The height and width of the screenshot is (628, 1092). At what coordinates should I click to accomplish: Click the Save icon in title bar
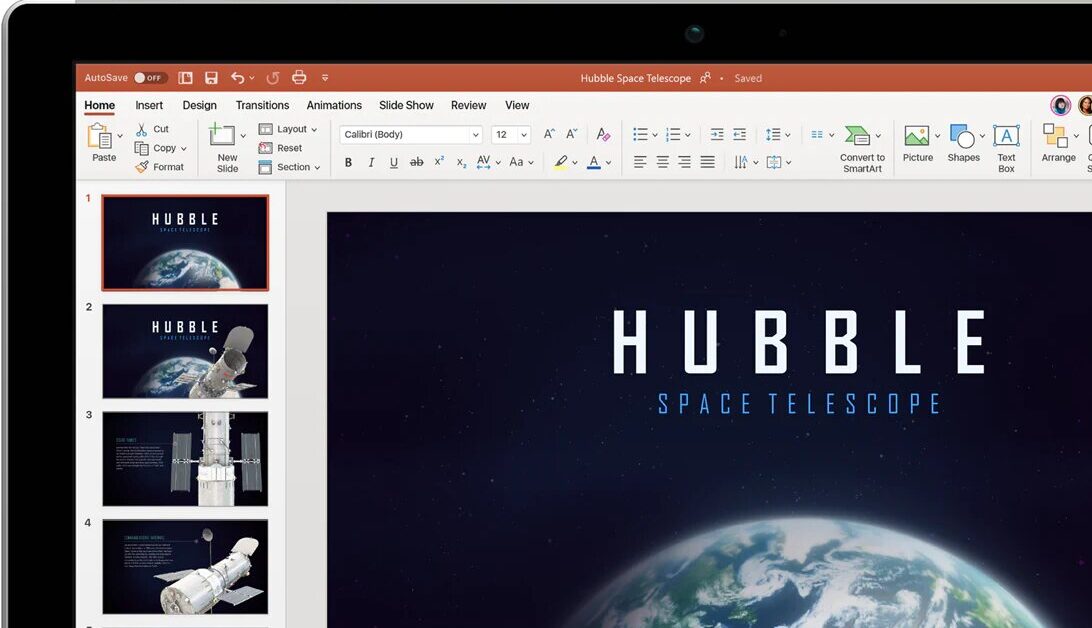point(211,78)
